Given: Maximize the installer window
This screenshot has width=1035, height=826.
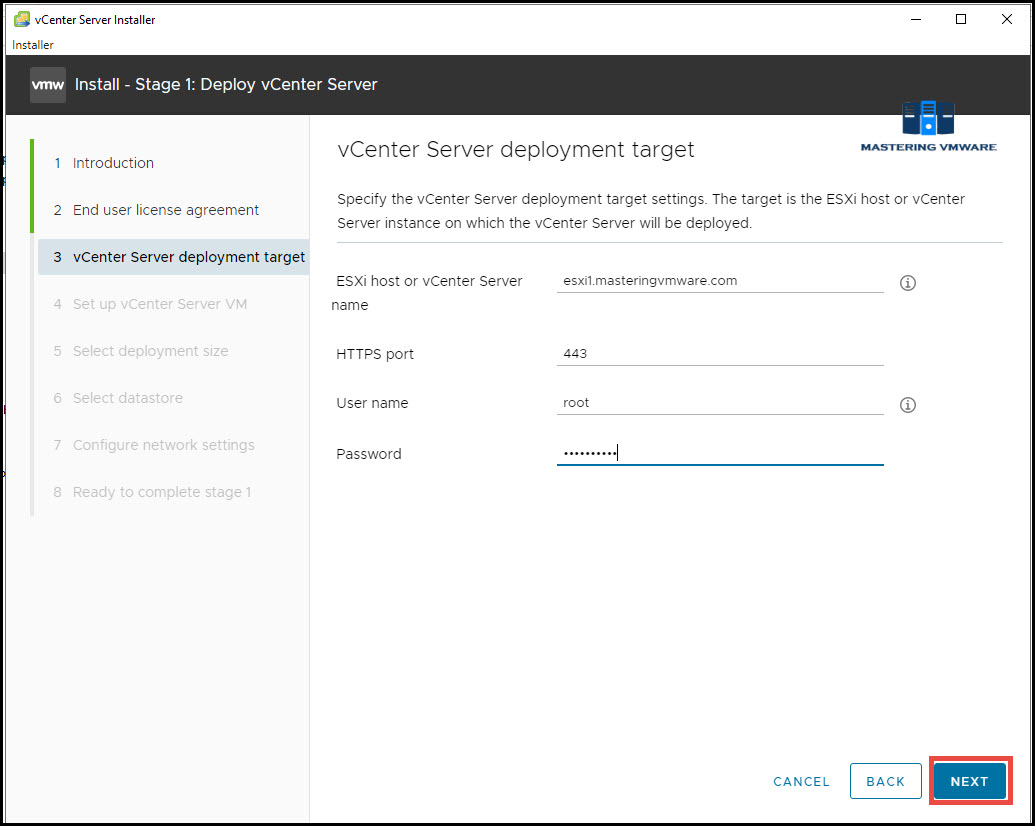Looking at the screenshot, I should coord(961,19).
